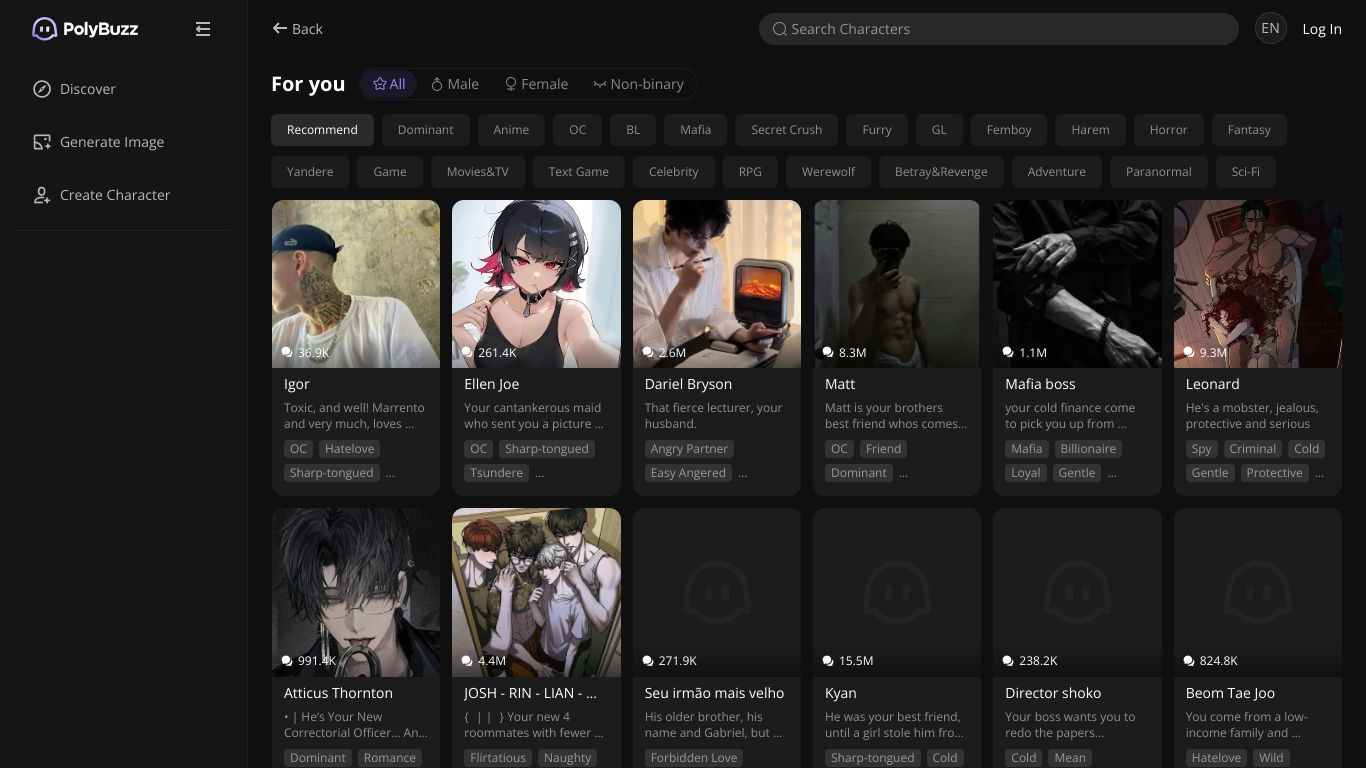Collapse the sidebar with the menu icon

pos(203,29)
